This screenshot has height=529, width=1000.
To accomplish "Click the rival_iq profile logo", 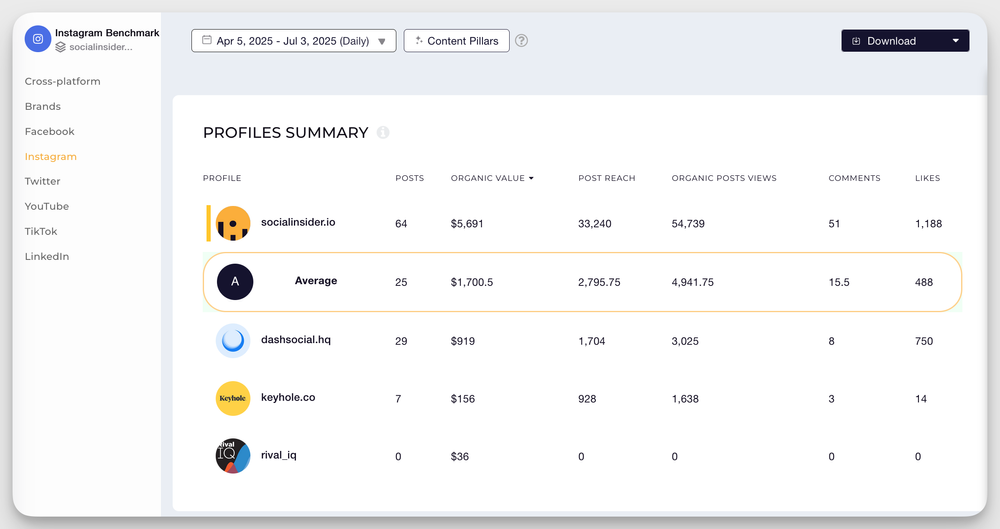I will [233, 456].
